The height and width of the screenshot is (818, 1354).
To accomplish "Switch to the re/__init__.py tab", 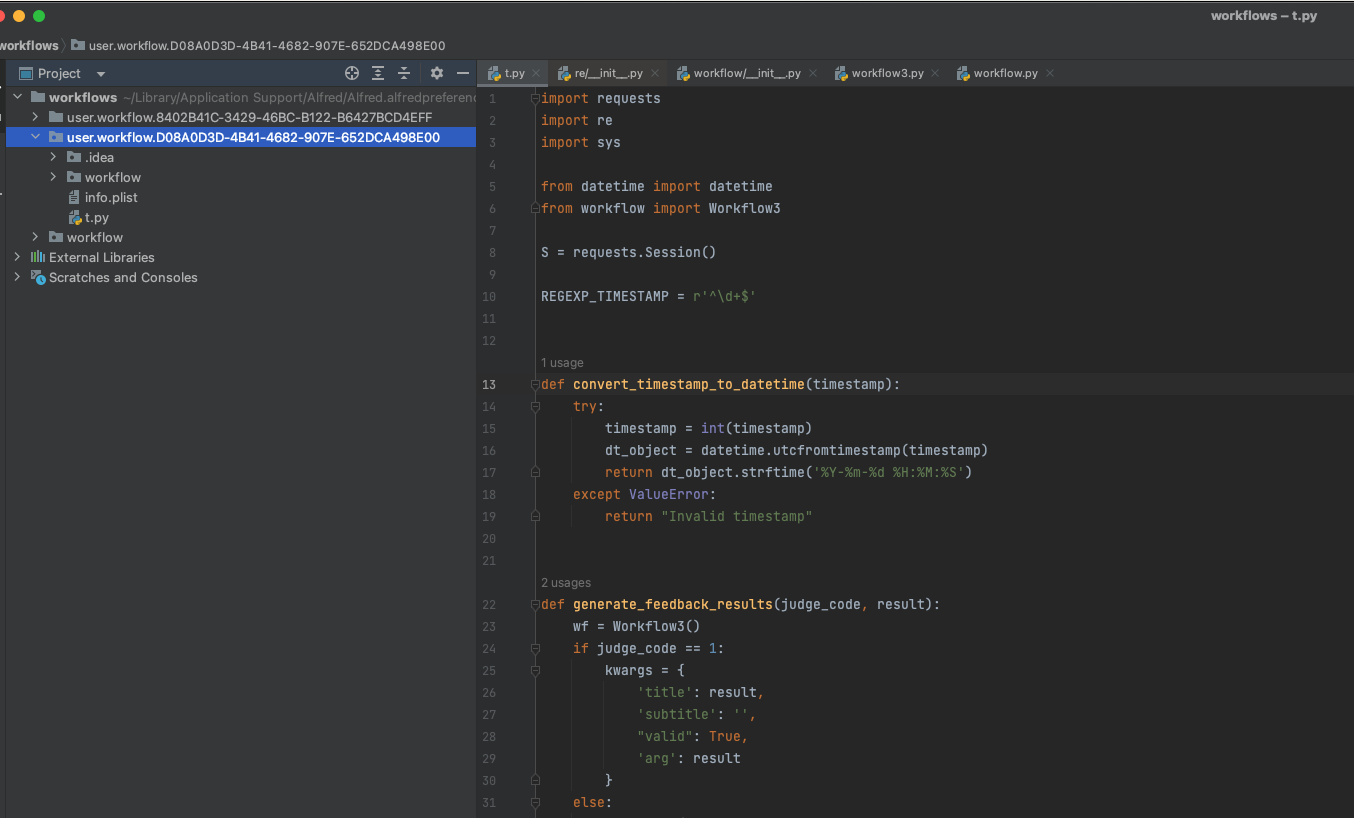I will 607,74.
